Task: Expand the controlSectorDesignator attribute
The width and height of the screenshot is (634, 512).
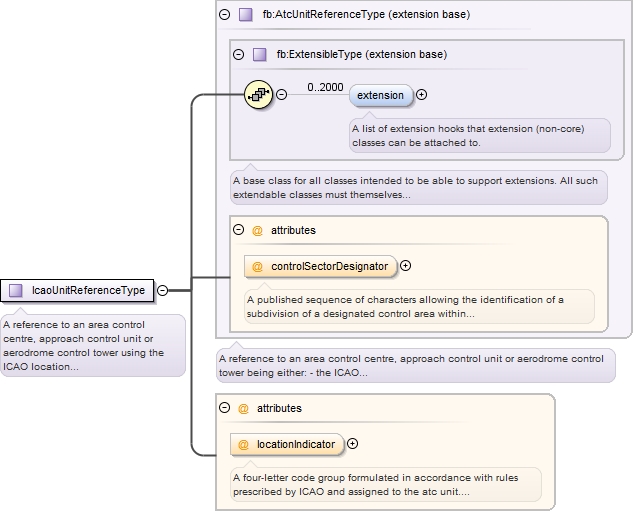Action: (405, 266)
